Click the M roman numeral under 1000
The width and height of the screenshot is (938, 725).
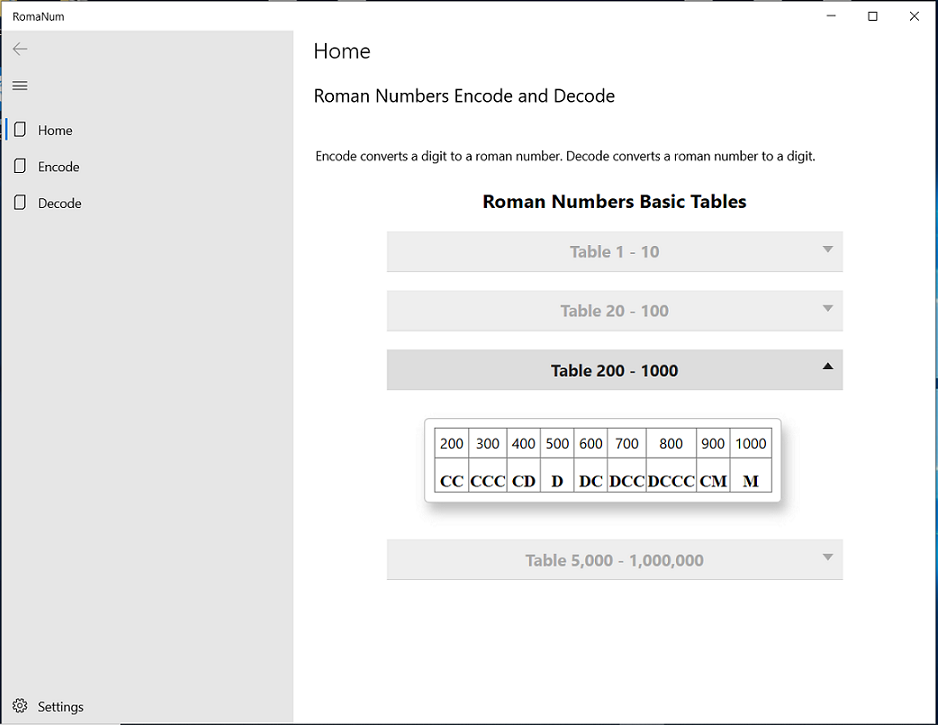751,476
